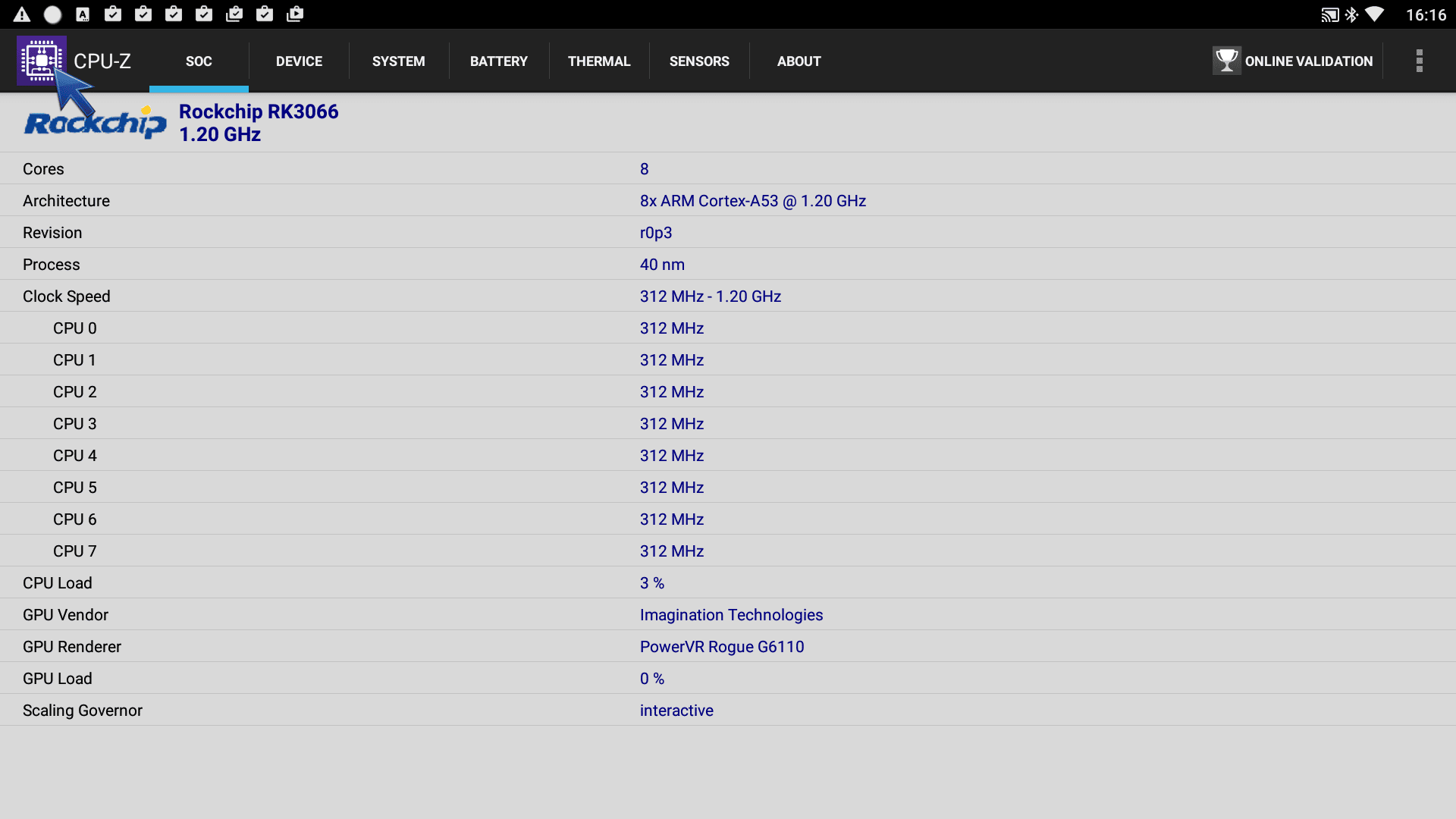Tap the 16:16 clock in status bar
This screenshot has width=1456, height=819.
[1426, 15]
